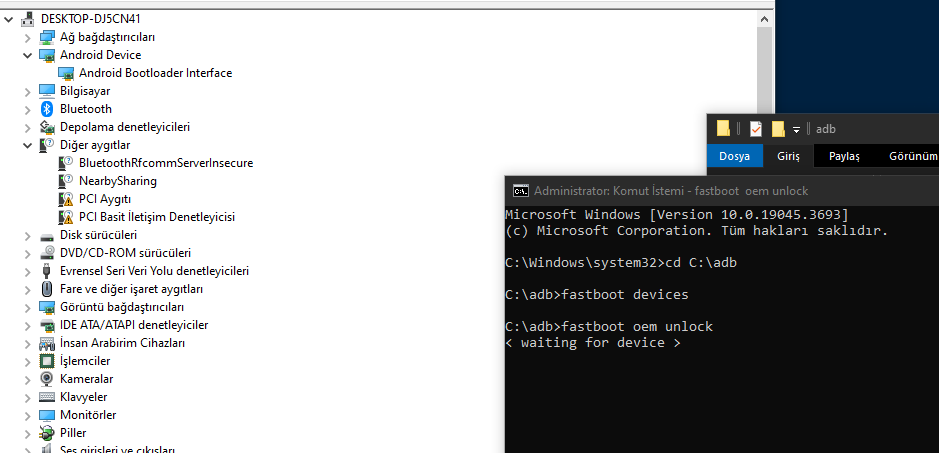Select the NearbySharing device entry
Screen dimensions: 939x453
click(117, 181)
